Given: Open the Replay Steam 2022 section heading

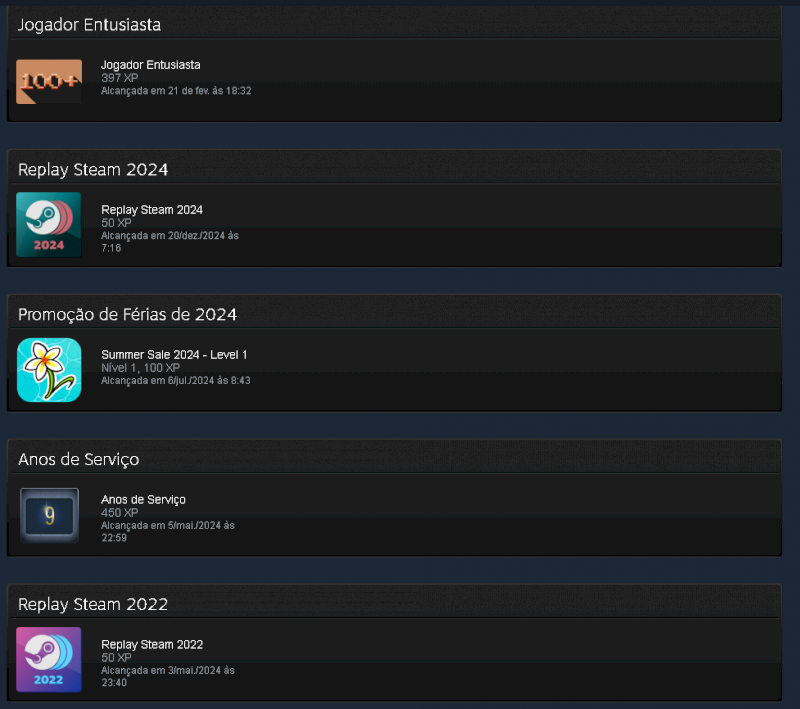Looking at the screenshot, I should coord(93,604).
